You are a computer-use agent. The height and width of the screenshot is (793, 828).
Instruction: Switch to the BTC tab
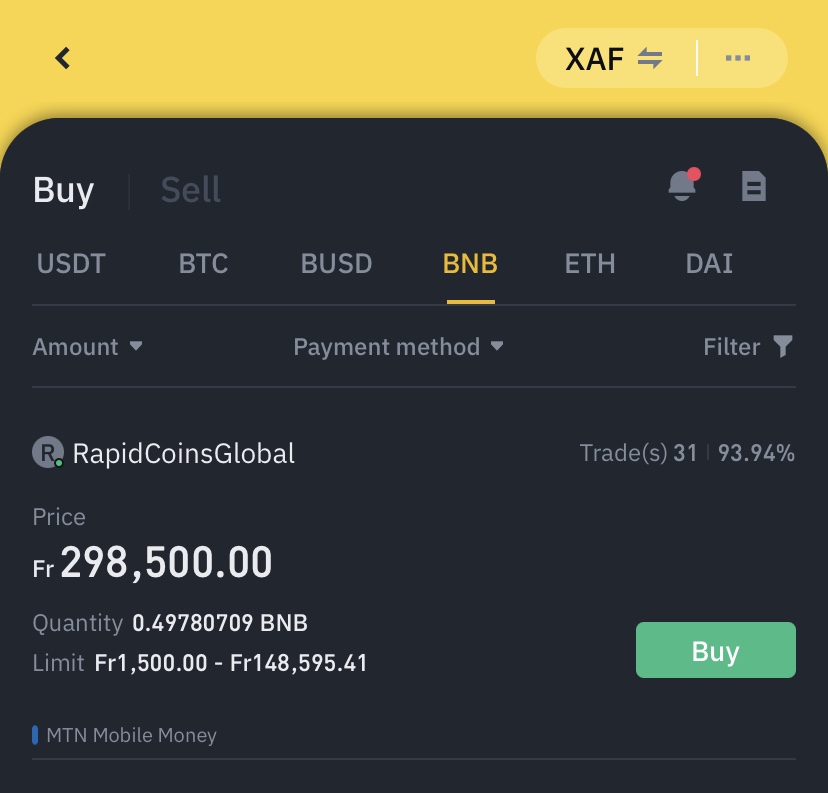coord(203,264)
